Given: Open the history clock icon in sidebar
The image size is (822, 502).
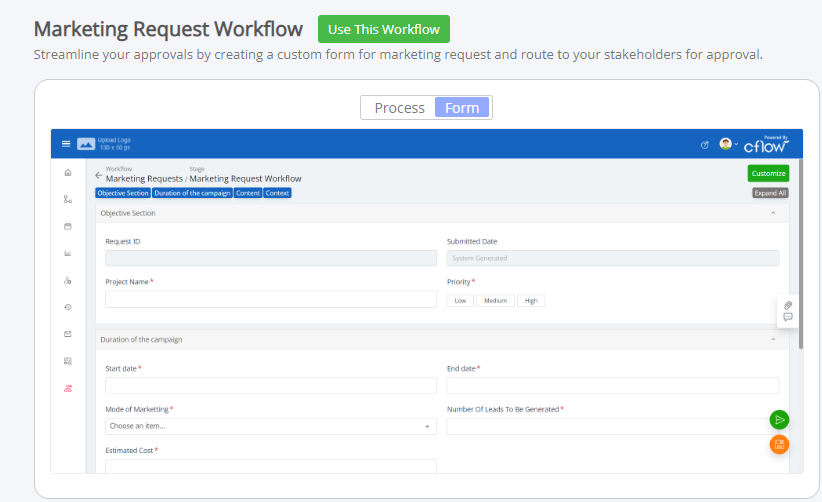Looking at the screenshot, I should (68, 307).
